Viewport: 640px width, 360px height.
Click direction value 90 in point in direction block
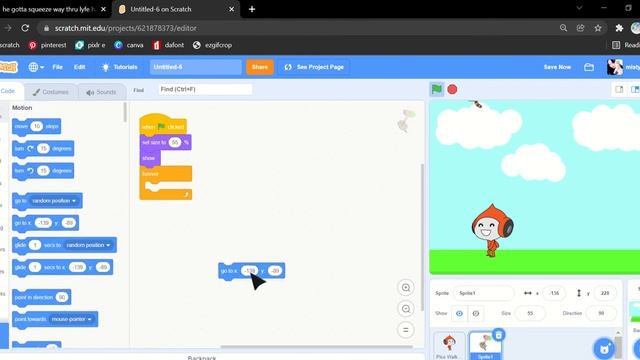tap(62, 297)
